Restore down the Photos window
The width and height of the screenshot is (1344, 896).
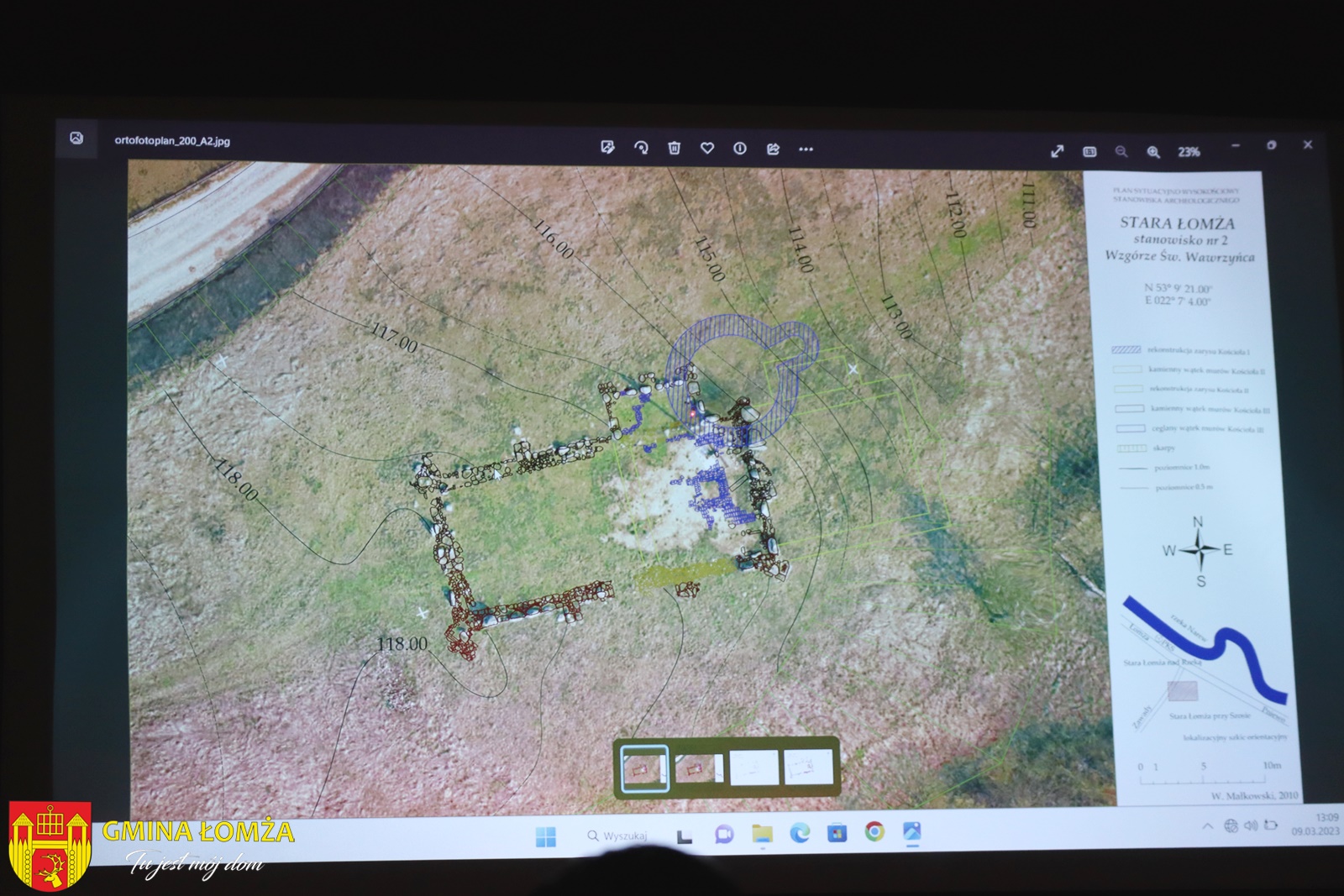[x=1272, y=145]
